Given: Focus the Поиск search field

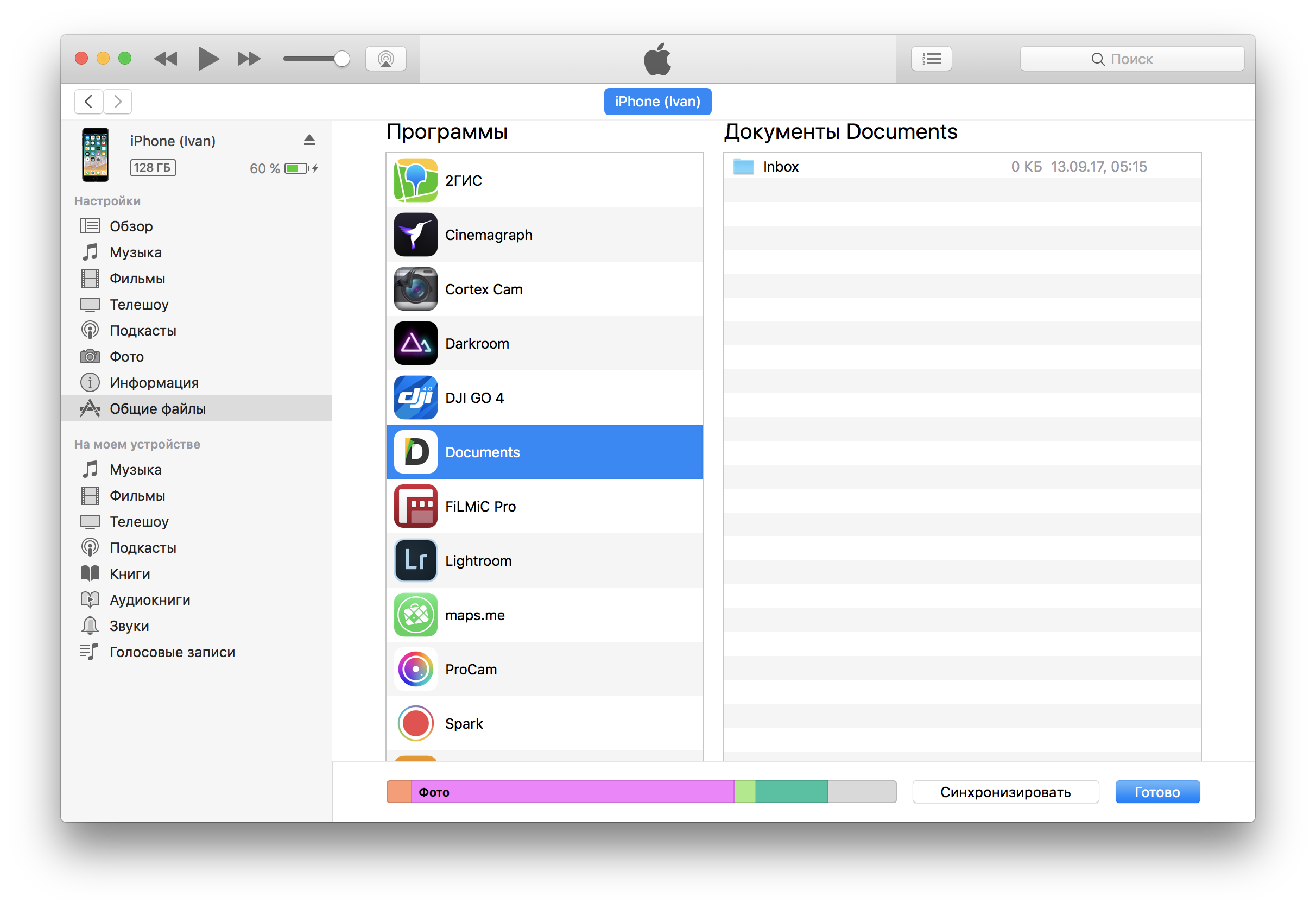Looking at the screenshot, I should (1131, 59).
